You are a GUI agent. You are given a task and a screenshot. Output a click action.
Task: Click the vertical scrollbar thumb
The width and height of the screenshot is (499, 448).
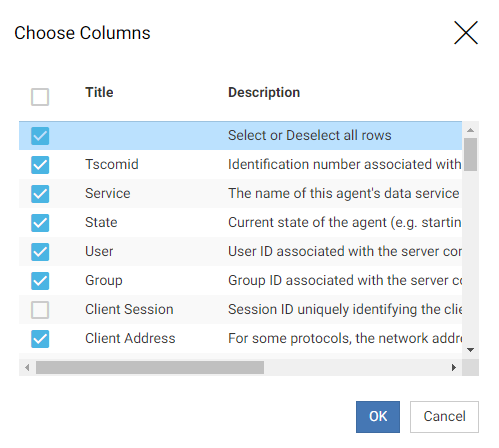pos(470,154)
